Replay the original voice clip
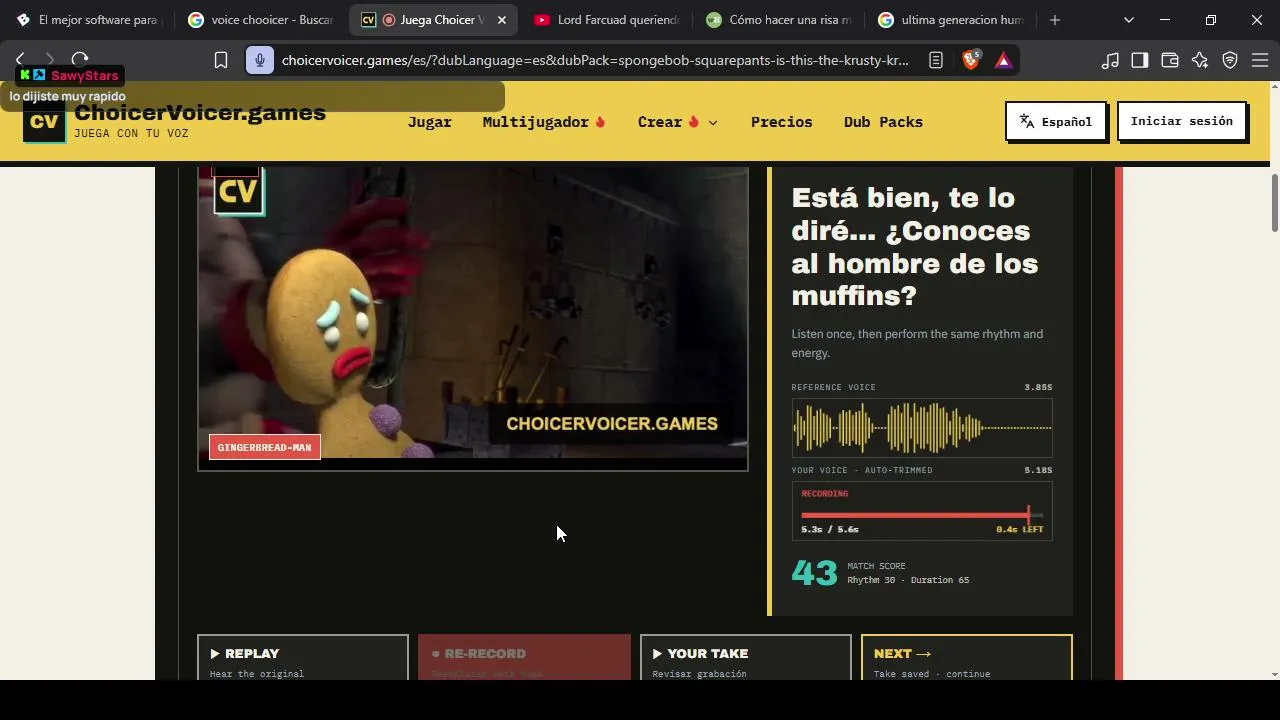Screen dimensions: 1280x720 (303, 658)
